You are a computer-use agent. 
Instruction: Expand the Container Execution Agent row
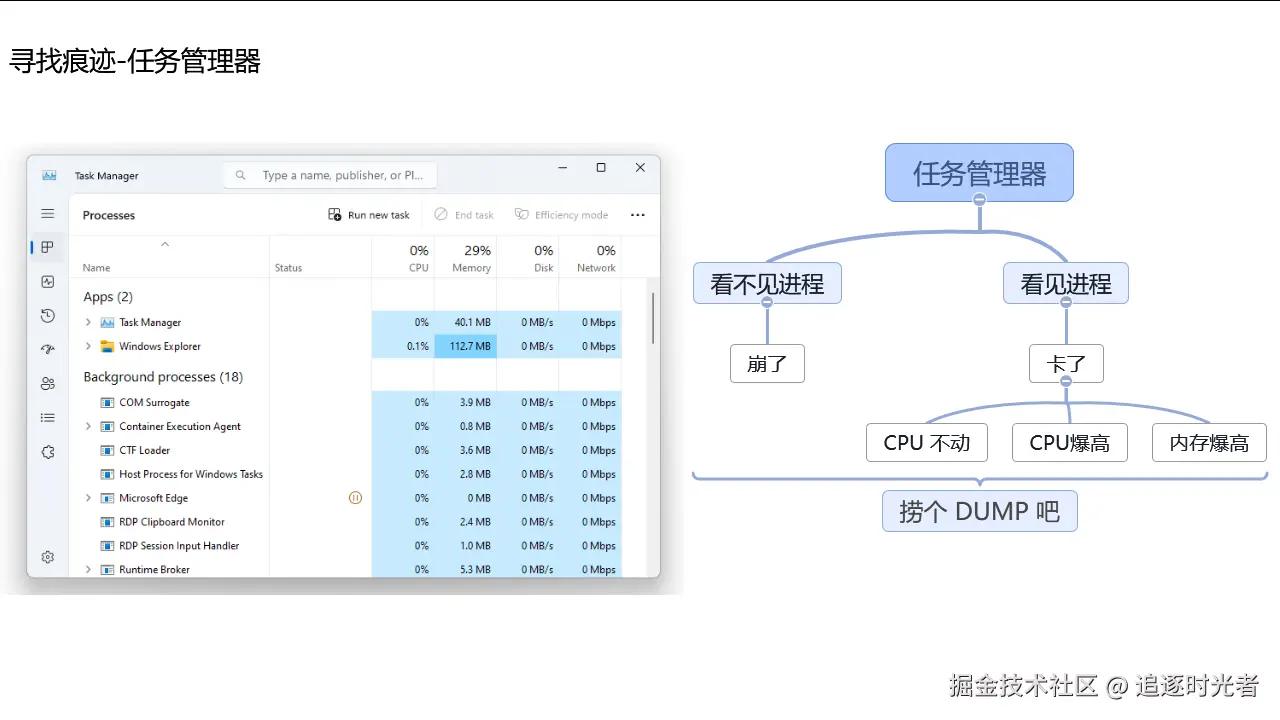pyautogui.click(x=88, y=426)
